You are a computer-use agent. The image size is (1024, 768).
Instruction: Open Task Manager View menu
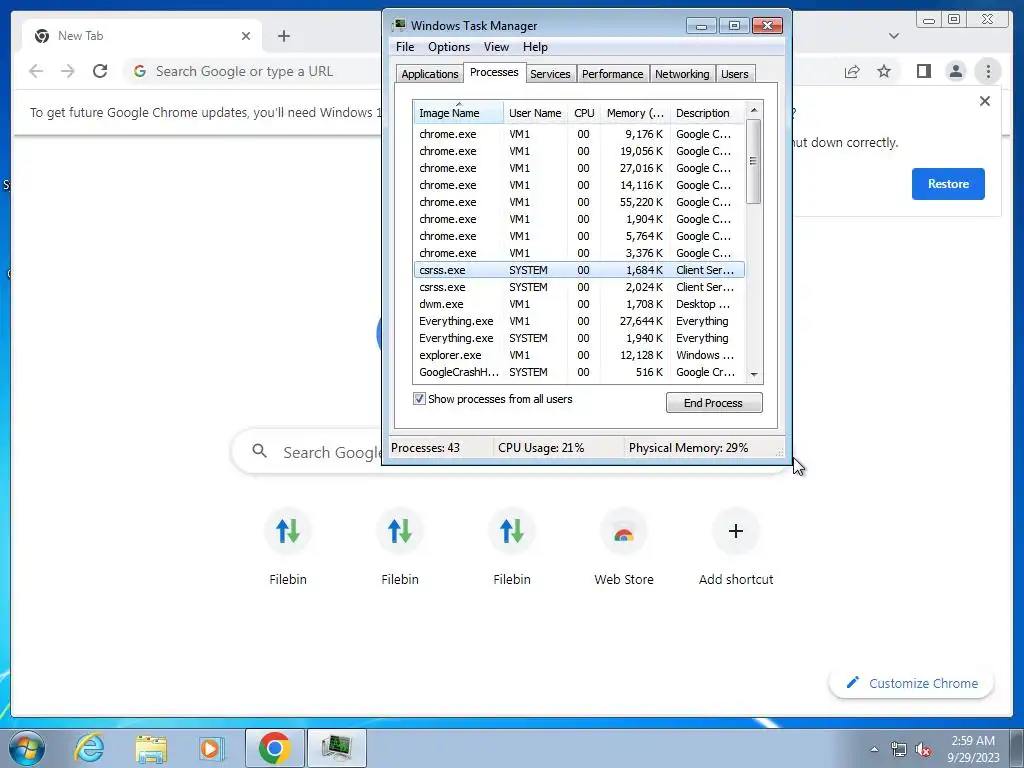pos(496,47)
